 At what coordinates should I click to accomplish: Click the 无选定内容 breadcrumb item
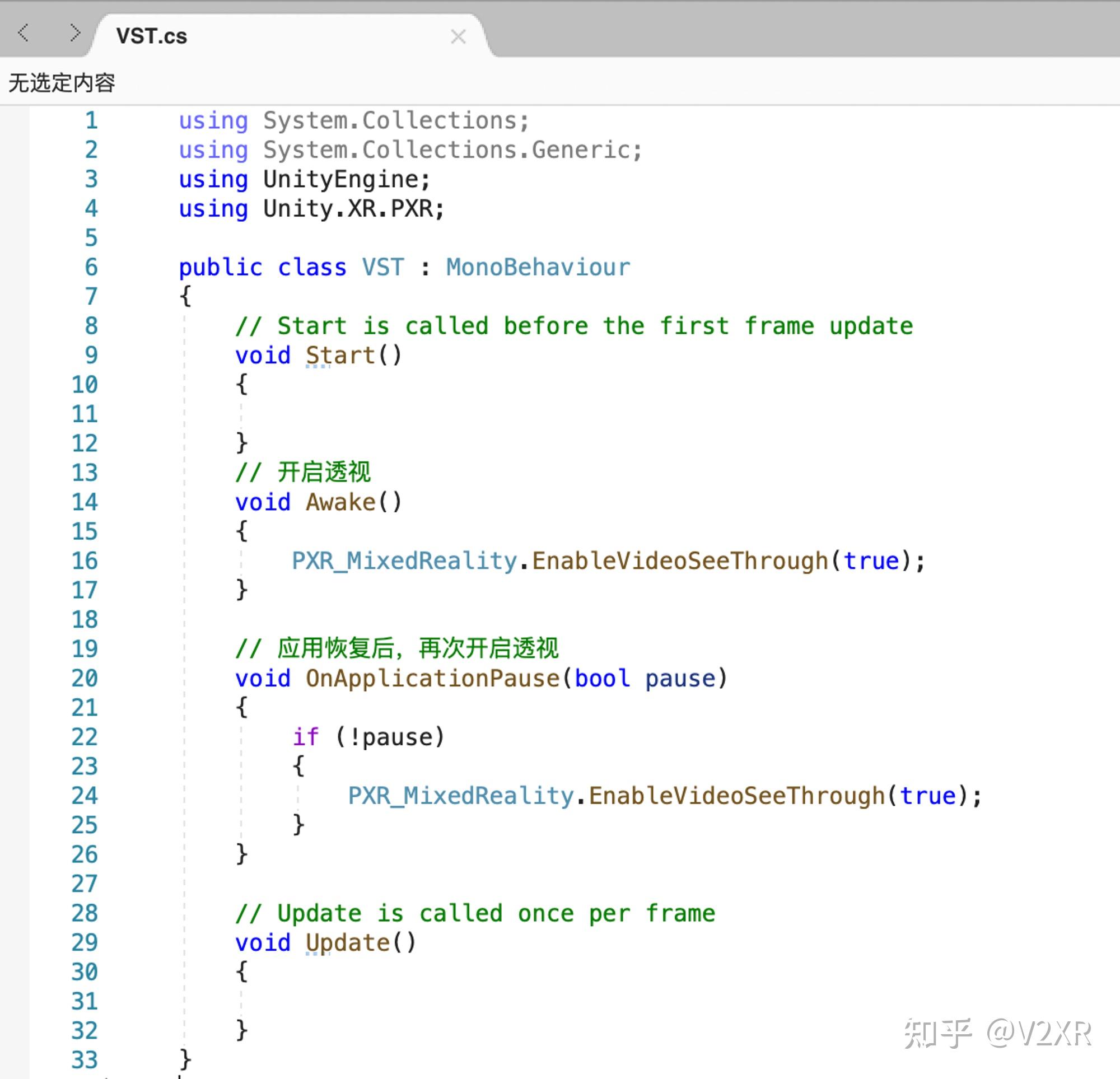point(61,83)
